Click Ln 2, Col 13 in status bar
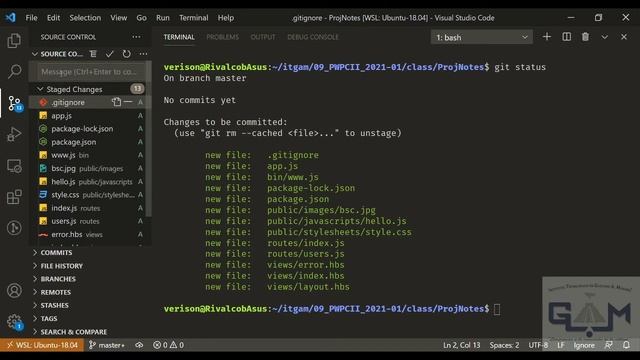The width and height of the screenshot is (640, 360). tap(462, 345)
